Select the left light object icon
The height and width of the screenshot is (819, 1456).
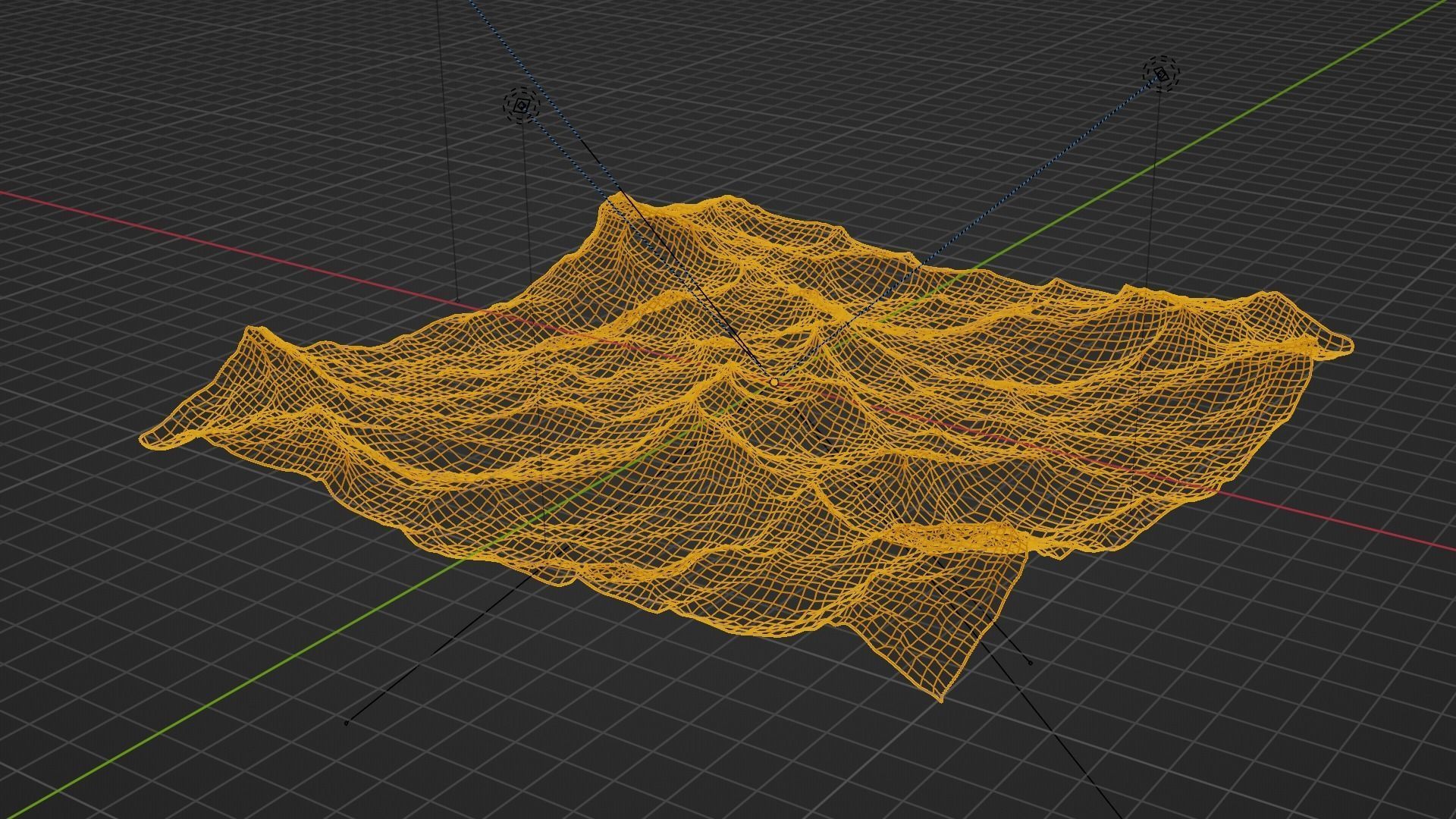521,107
